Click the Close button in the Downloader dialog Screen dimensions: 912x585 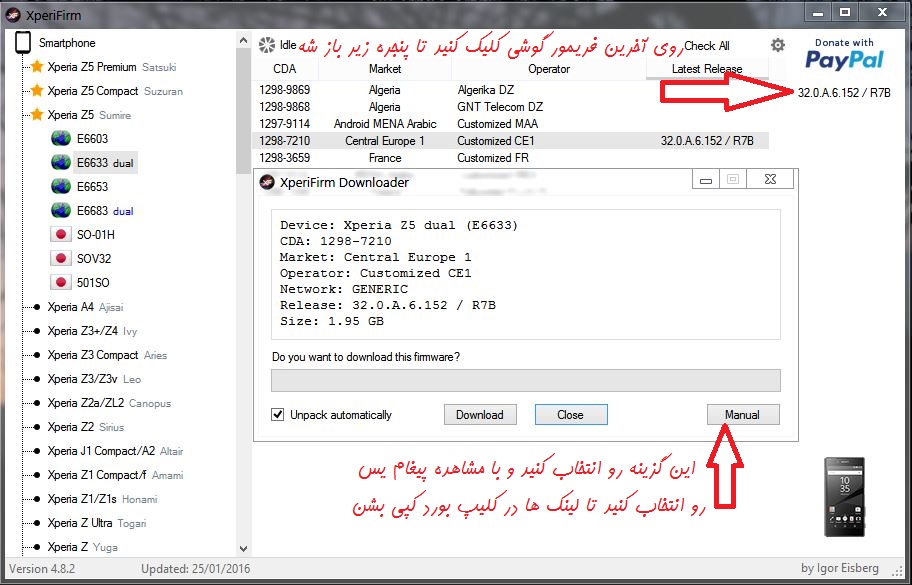571,415
